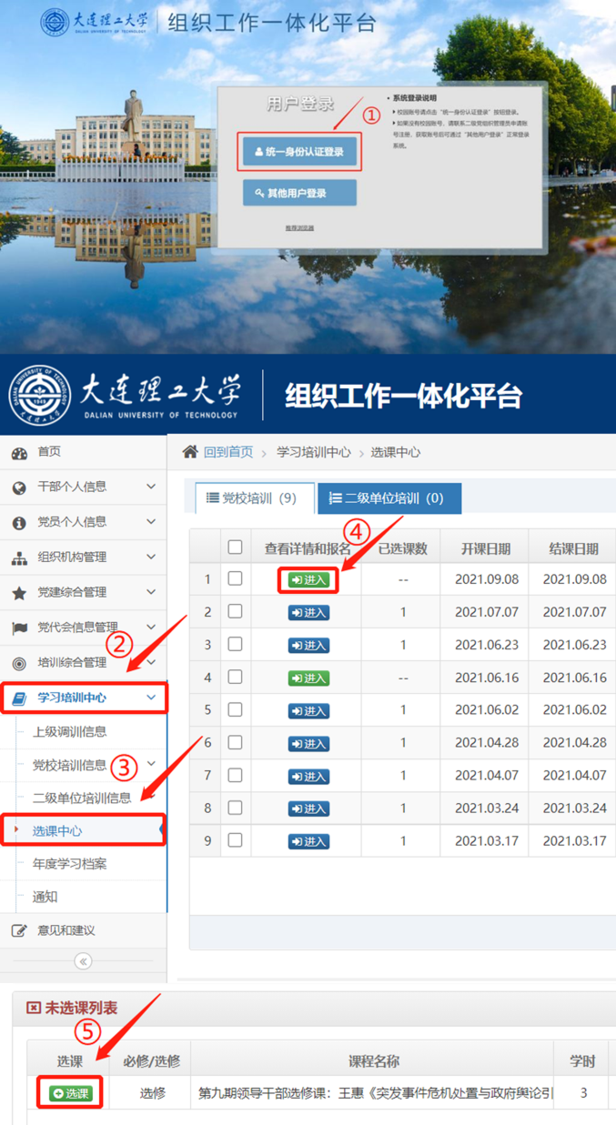Expand the 党校培训信息 submenu
This screenshot has width=616, height=1125.
151,764
